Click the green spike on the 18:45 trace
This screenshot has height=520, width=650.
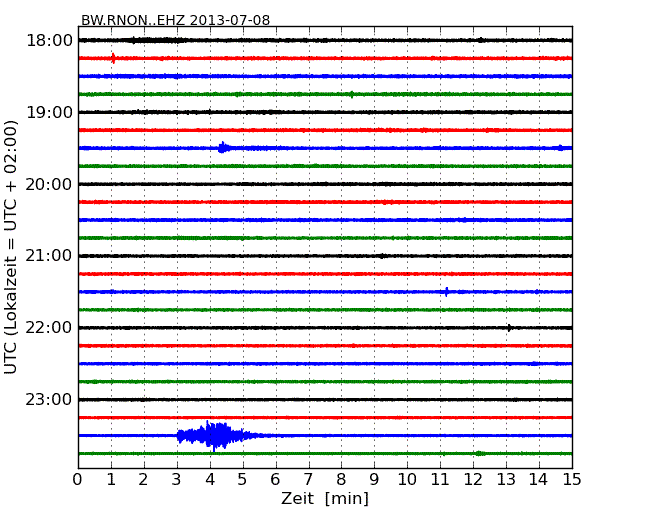click(x=352, y=94)
